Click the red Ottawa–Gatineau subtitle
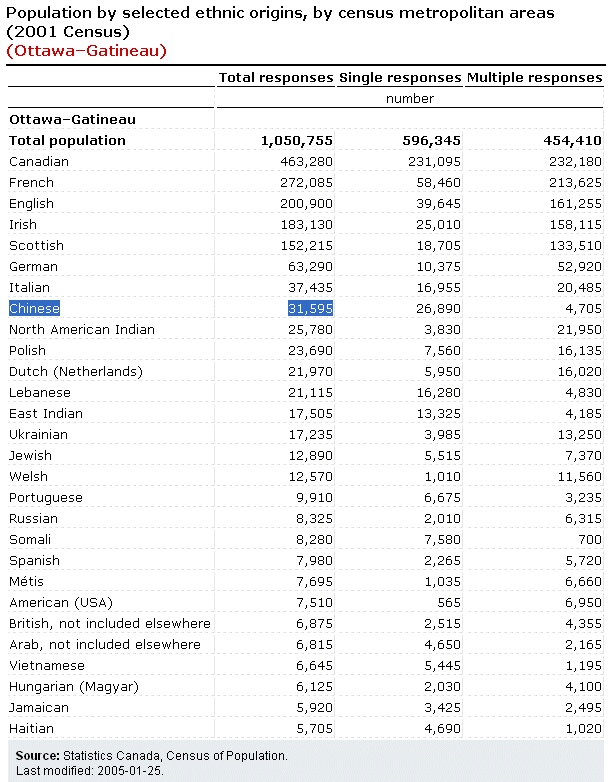 pos(86,50)
